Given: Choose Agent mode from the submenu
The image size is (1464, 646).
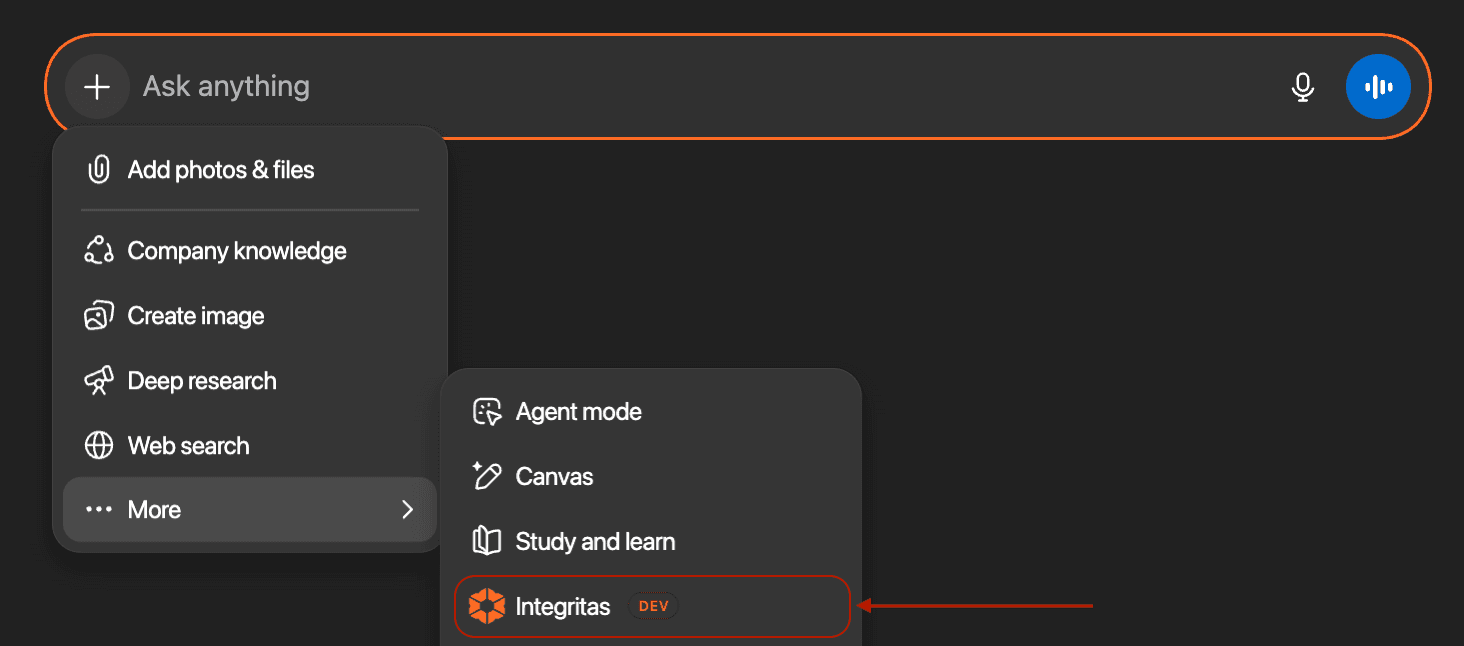Looking at the screenshot, I should tap(578, 411).
